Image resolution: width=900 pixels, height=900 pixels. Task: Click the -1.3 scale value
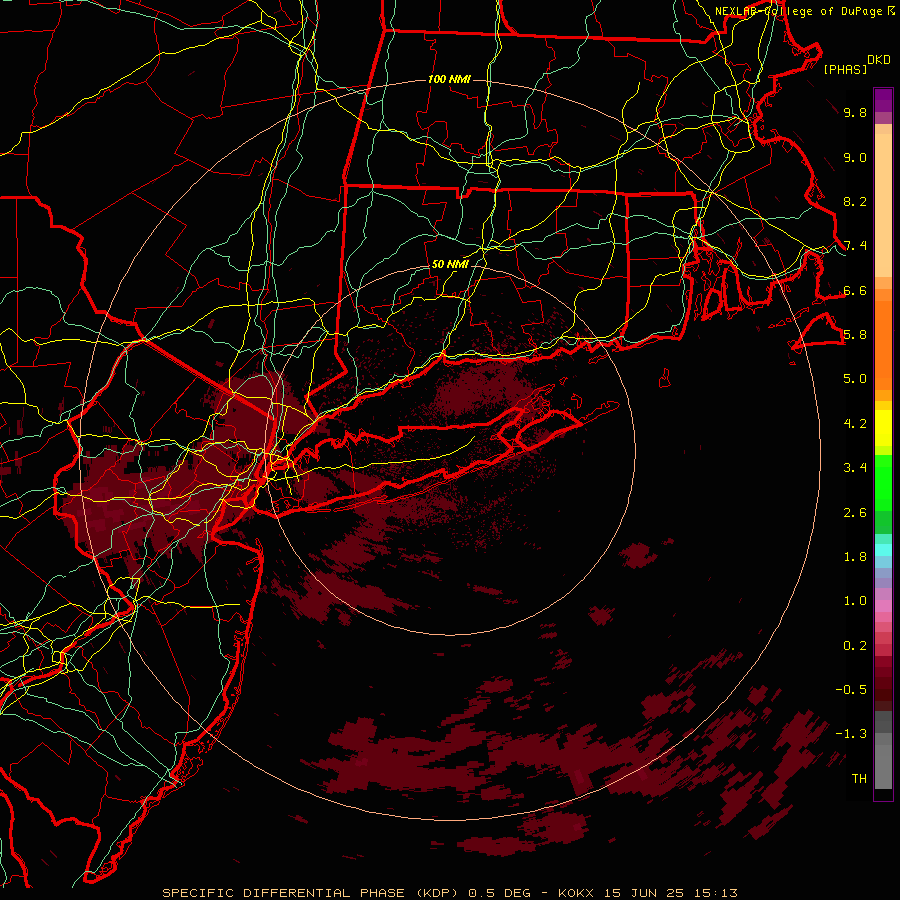point(851,734)
